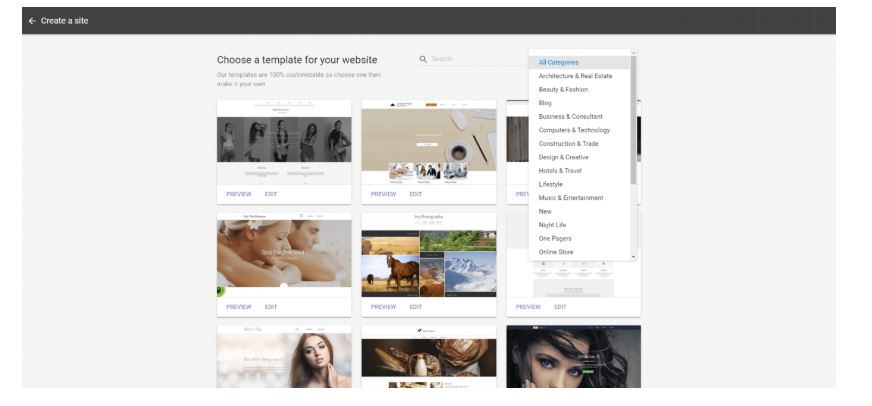Open the fashion models template thumbnail
Image resolution: width=872 pixels, height=406 pixels.
(284, 142)
